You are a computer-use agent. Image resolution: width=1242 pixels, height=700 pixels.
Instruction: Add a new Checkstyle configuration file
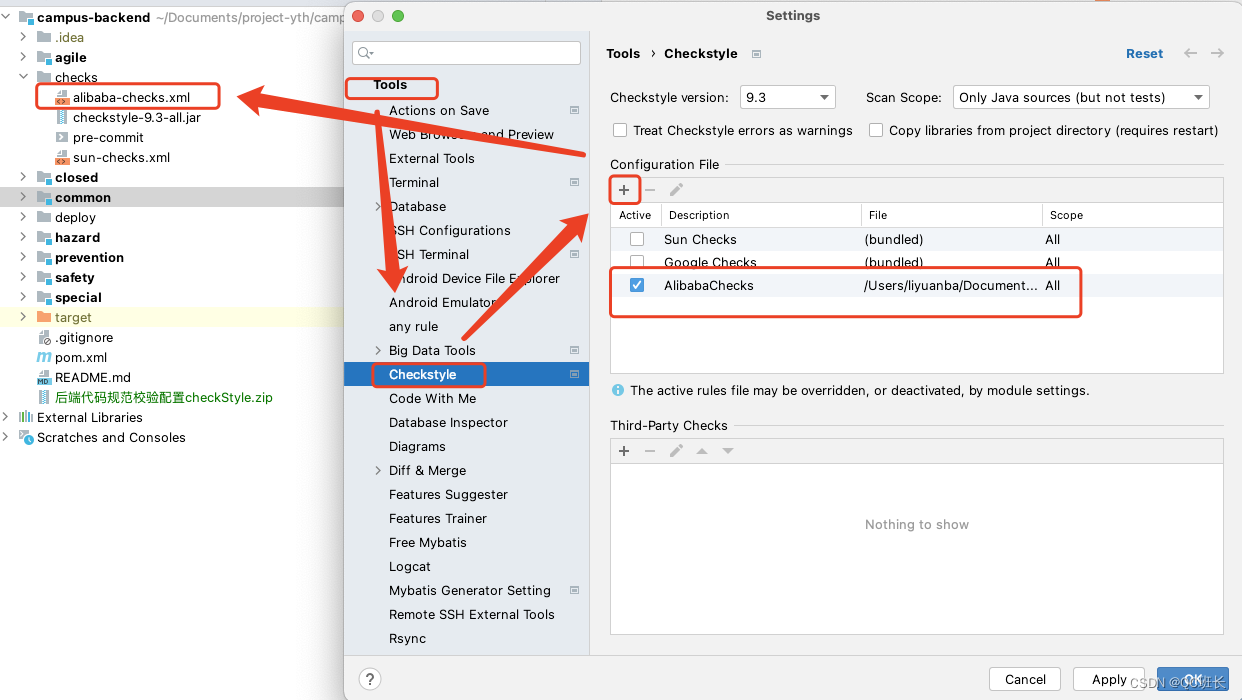624,189
